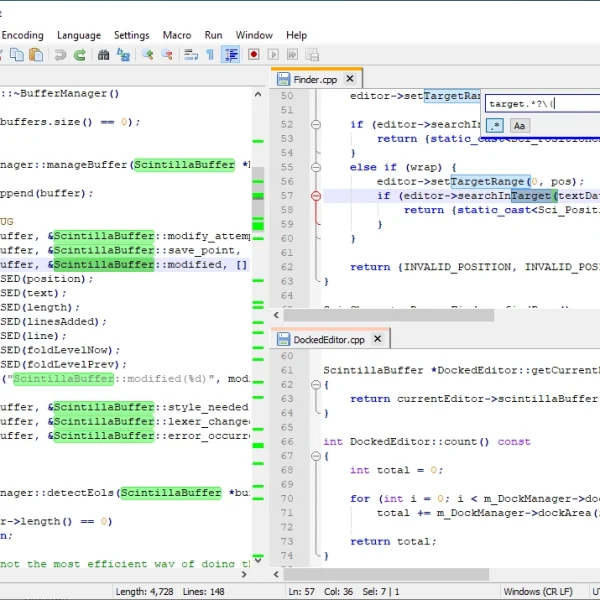Click the green Redo arrow icon
Screen dimensions: 600x600
80,55
